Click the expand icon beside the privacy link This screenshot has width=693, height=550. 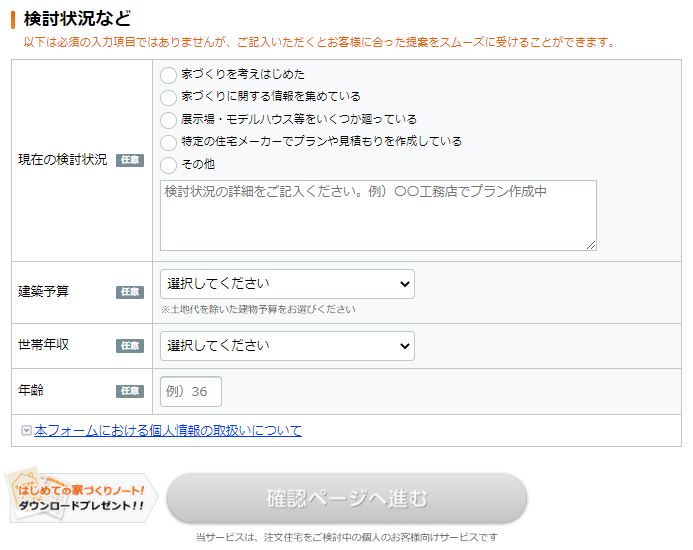[x=26, y=431]
